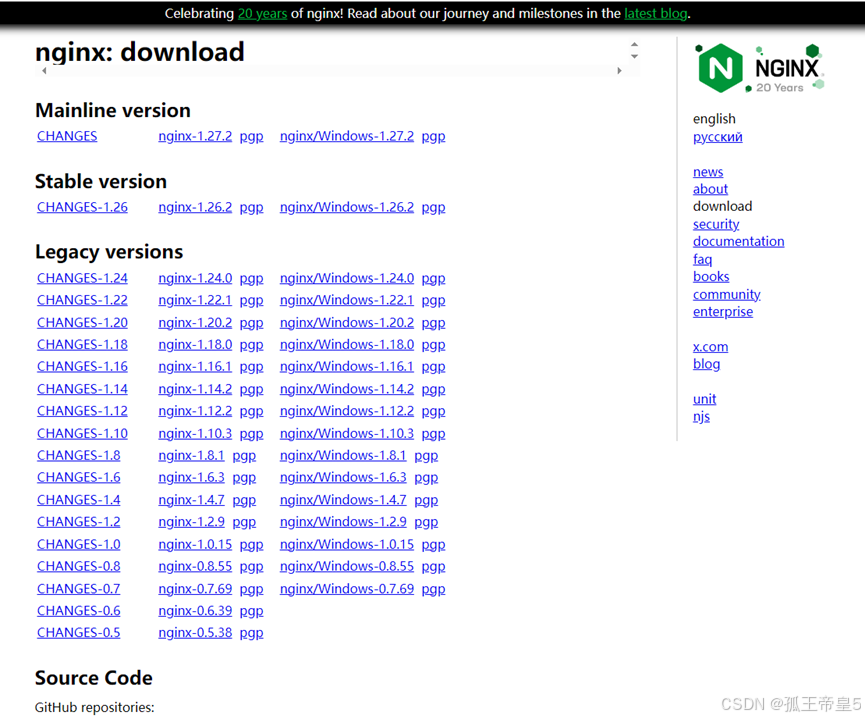Image resolution: width=865 pixels, height=719 pixels.
Task: Open pgp signature for nginx/Windows-1.8.1
Action: pos(426,456)
